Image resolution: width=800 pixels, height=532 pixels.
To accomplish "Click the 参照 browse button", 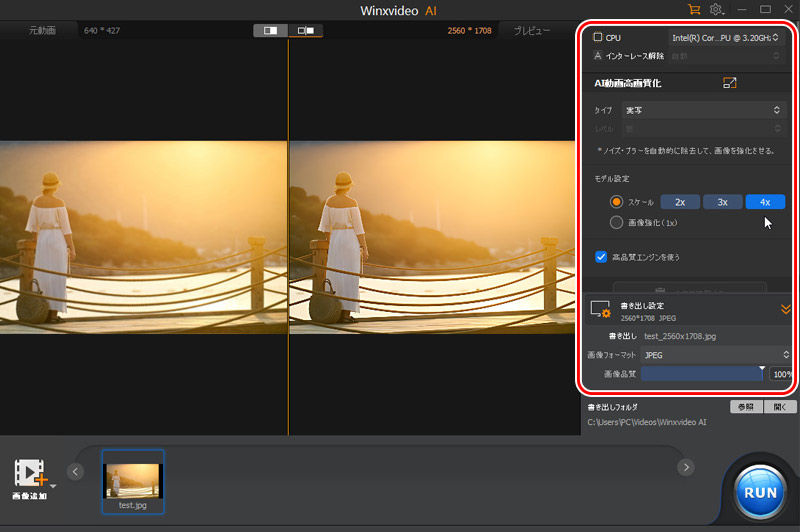I will [746, 407].
